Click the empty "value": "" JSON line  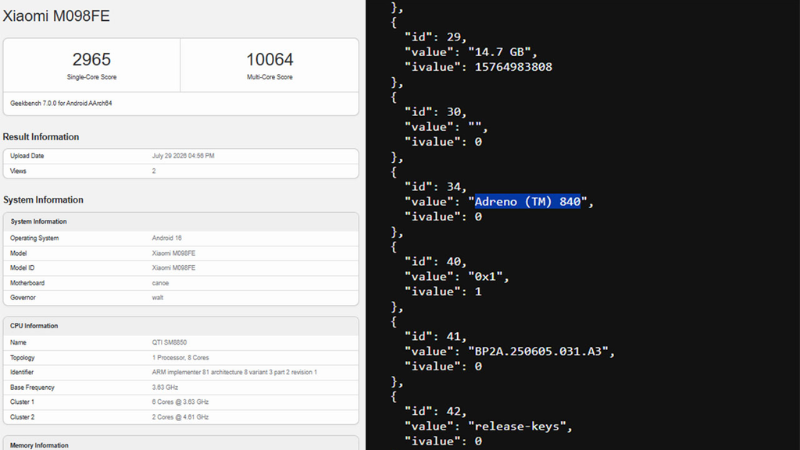coord(446,127)
